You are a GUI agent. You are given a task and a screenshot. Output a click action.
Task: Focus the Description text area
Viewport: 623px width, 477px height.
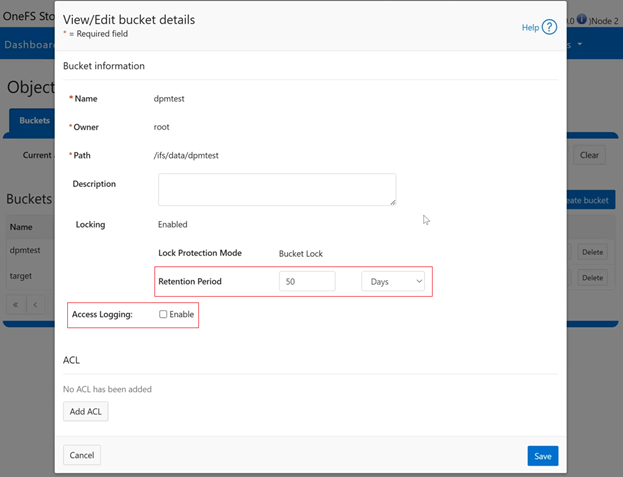[276, 189]
